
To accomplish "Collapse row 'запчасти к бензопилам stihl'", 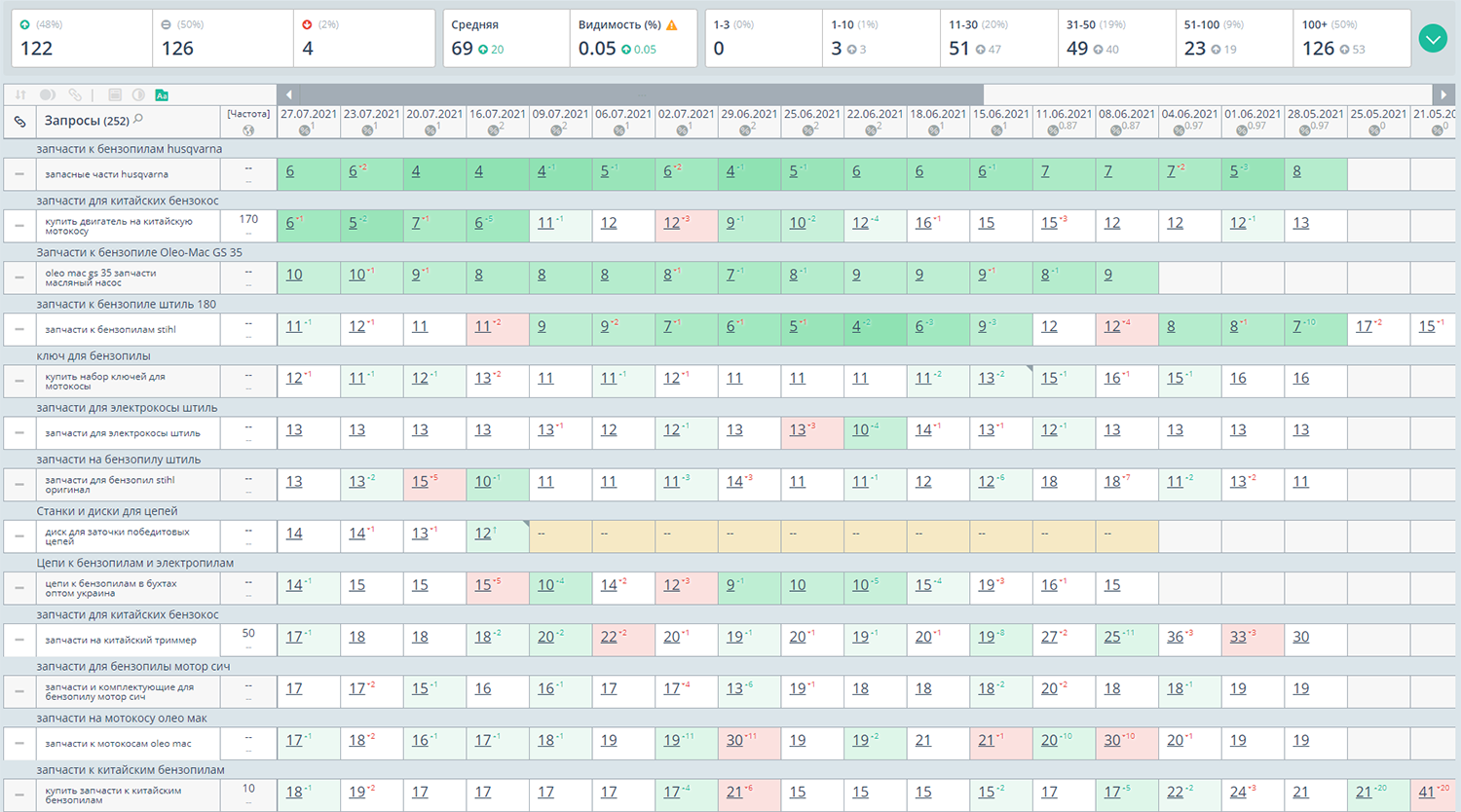I will pos(19,329).
